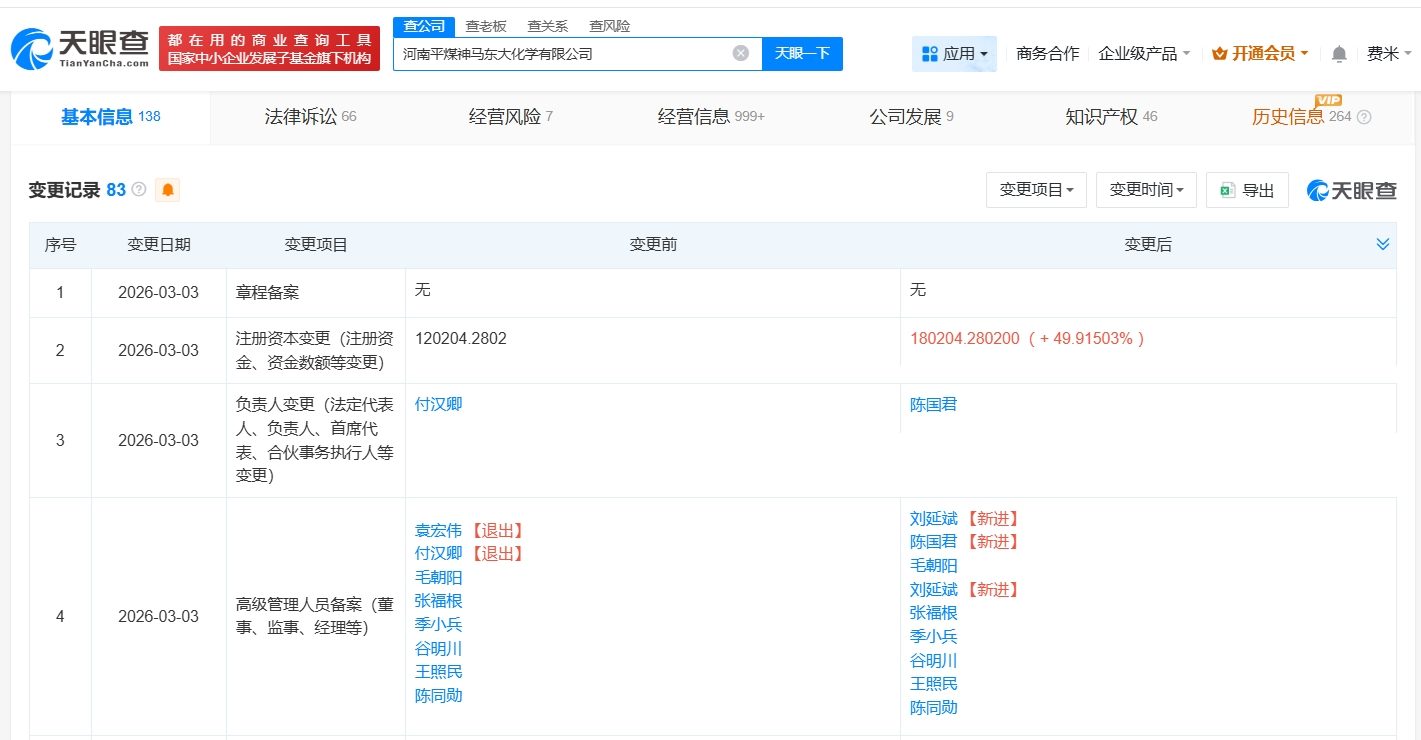Open the notification bell in the header
The height and width of the screenshot is (740, 1421).
(x=1339, y=54)
